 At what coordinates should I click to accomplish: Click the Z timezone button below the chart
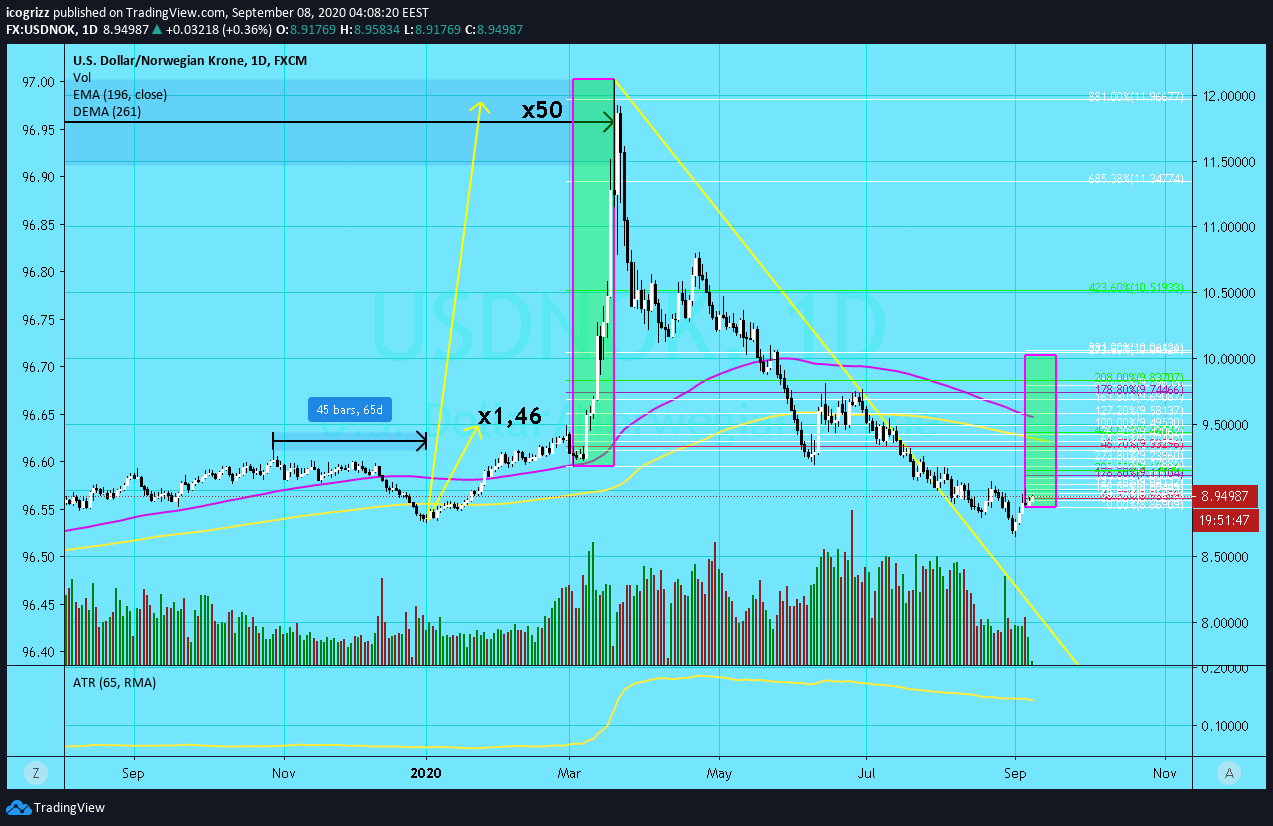click(x=35, y=772)
